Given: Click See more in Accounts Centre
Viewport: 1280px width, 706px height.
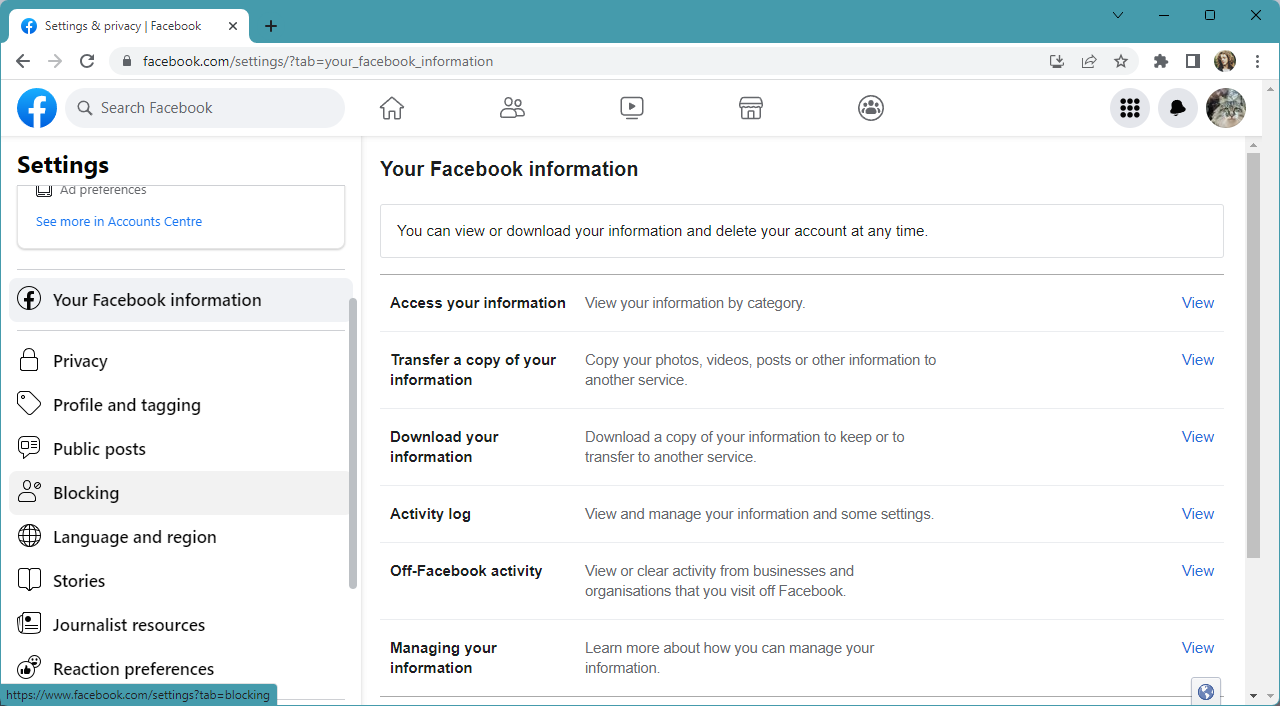Looking at the screenshot, I should click(x=118, y=221).
